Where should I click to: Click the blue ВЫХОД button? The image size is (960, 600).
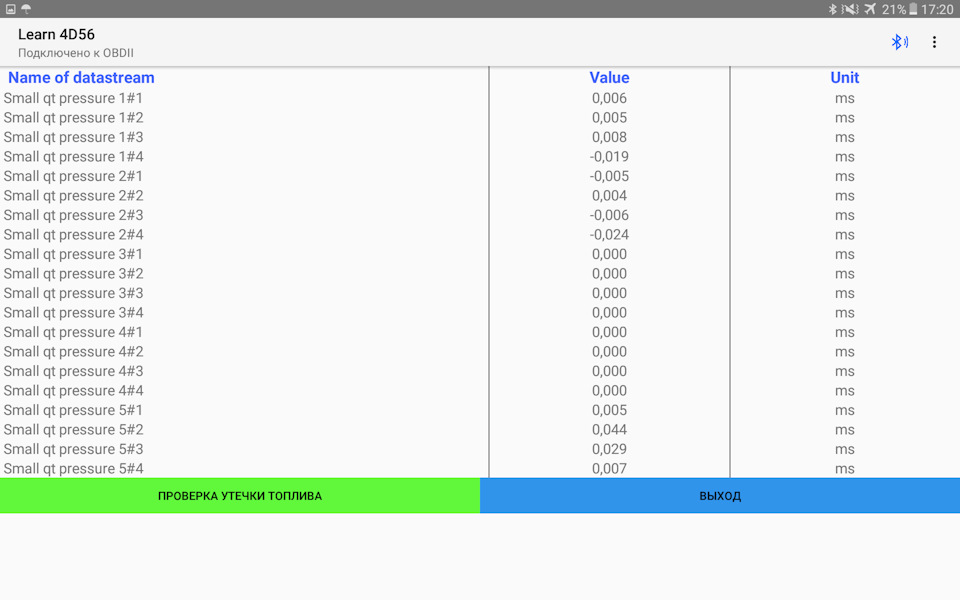click(720, 495)
